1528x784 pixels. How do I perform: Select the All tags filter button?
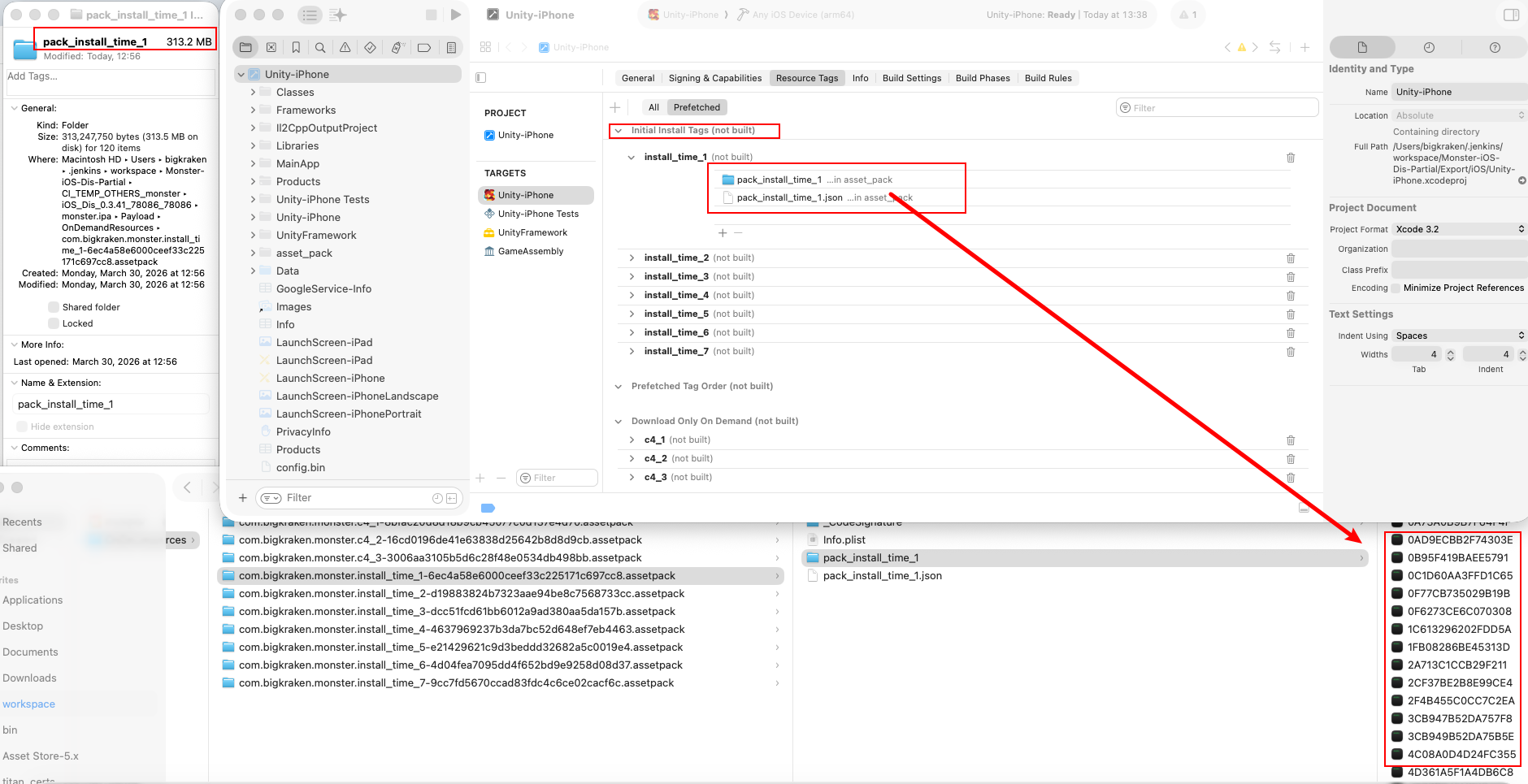pos(653,107)
